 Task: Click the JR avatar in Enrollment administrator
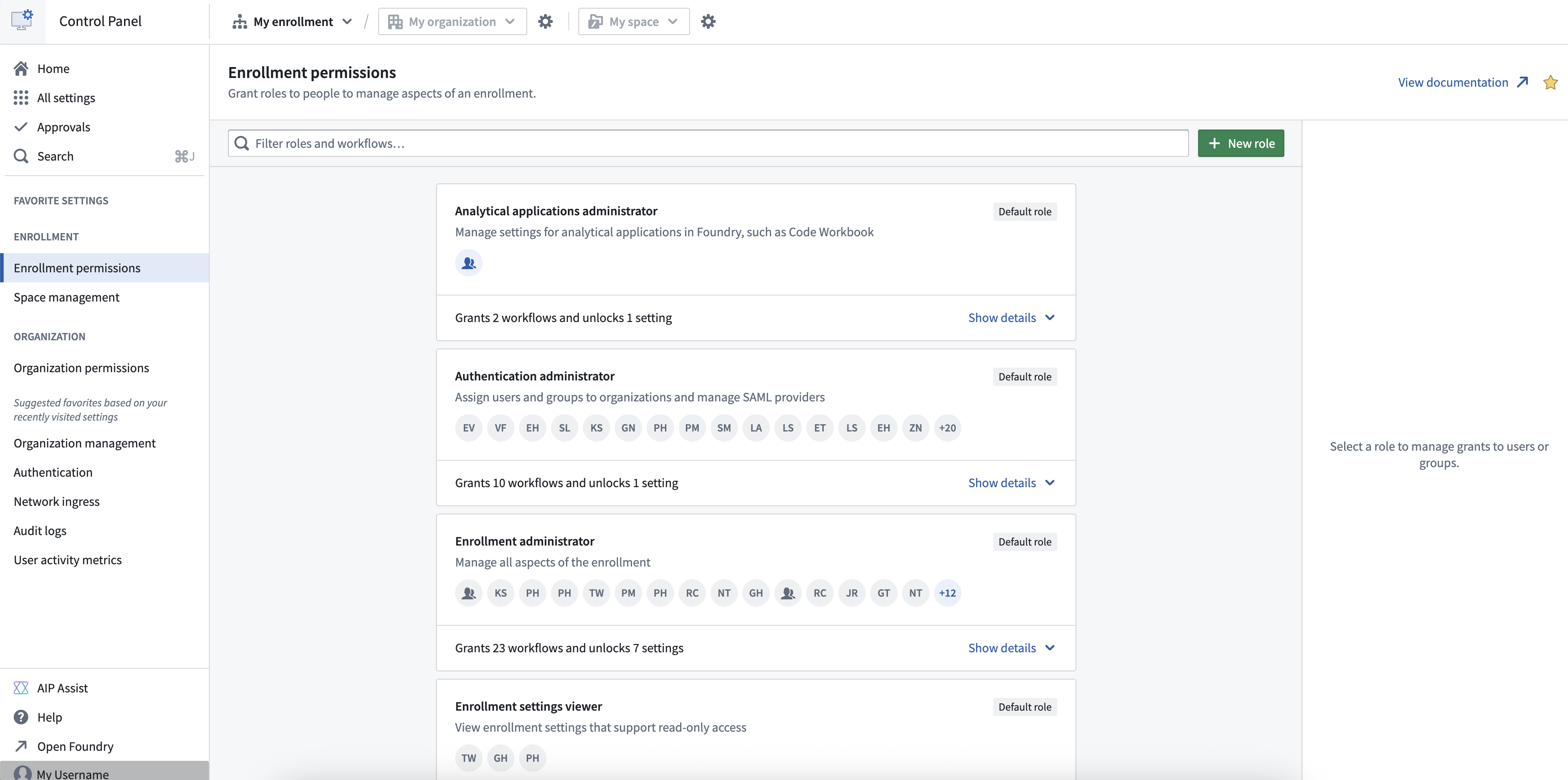[851, 593]
